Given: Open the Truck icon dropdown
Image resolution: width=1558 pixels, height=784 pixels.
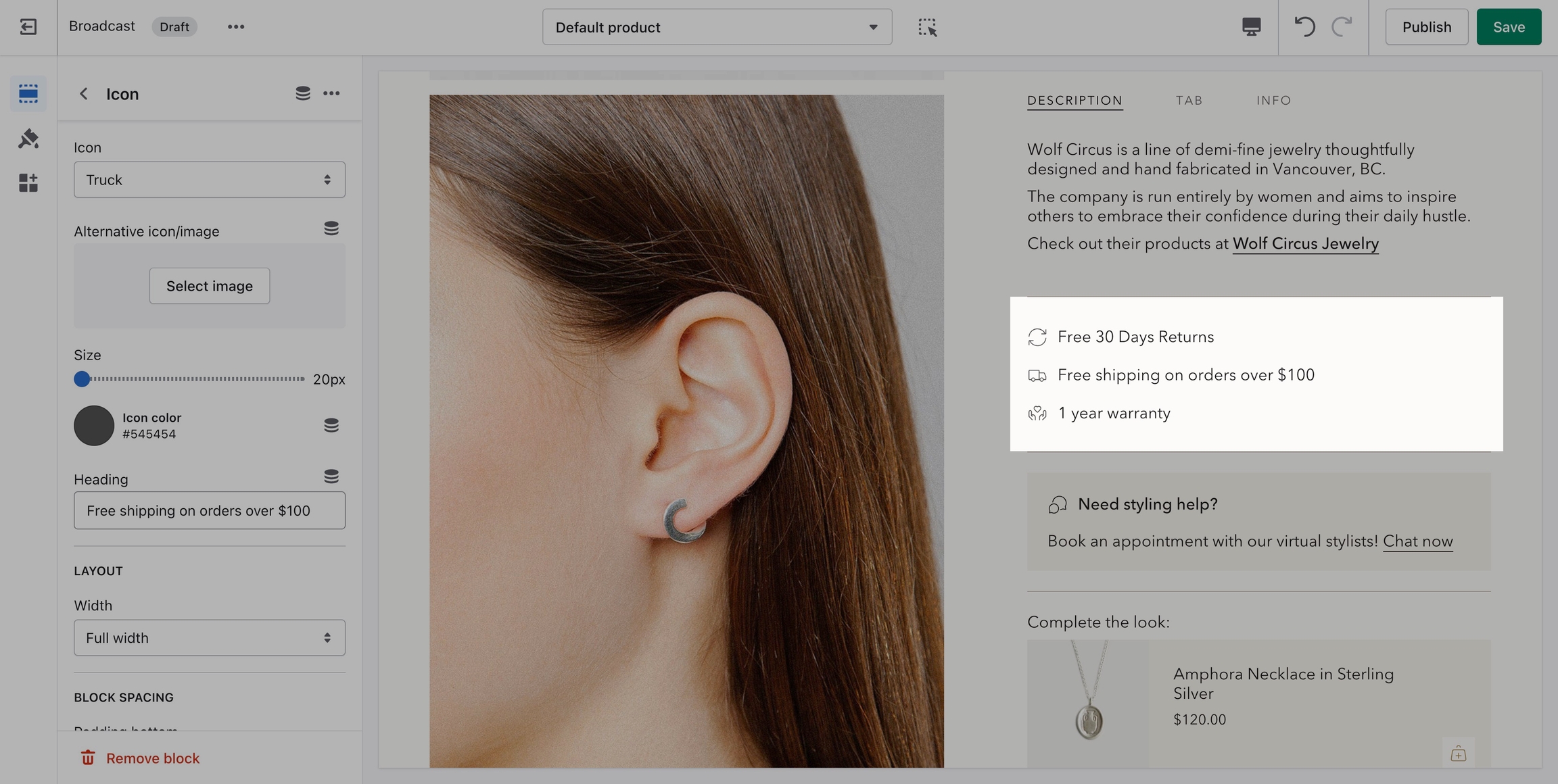Looking at the screenshot, I should (x=209, y=180).
